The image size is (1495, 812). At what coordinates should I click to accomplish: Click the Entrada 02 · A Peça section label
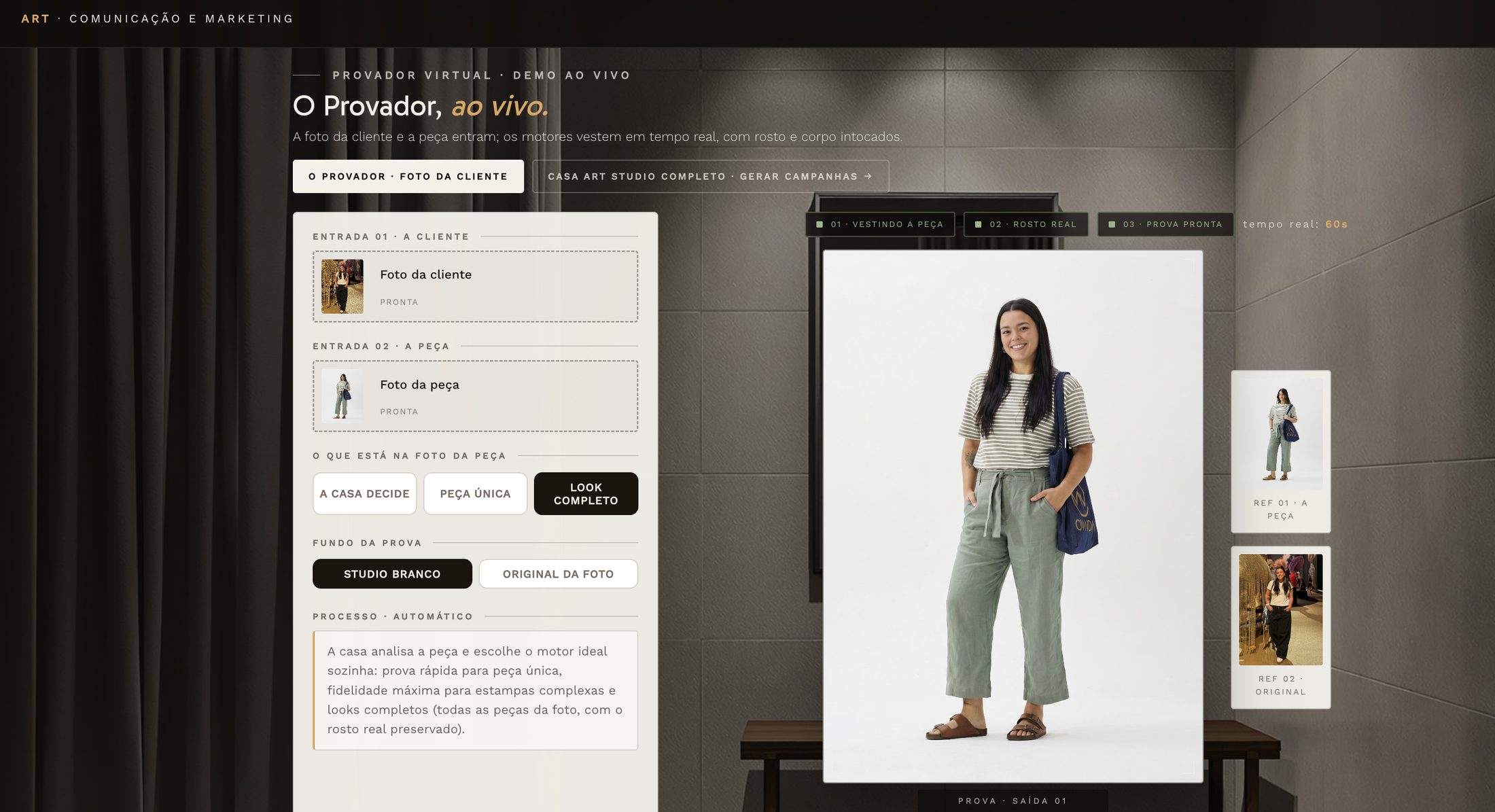pyautogui.click(x=381, y=347)
